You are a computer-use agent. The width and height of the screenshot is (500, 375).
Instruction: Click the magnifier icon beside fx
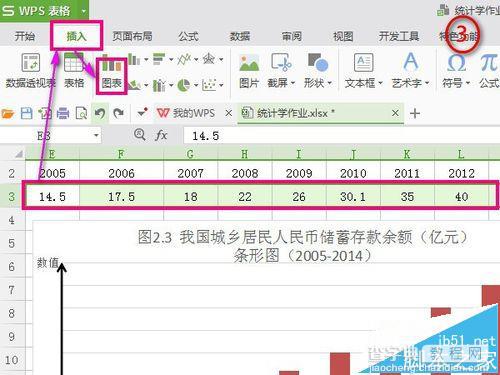click(x=139, y=135)
